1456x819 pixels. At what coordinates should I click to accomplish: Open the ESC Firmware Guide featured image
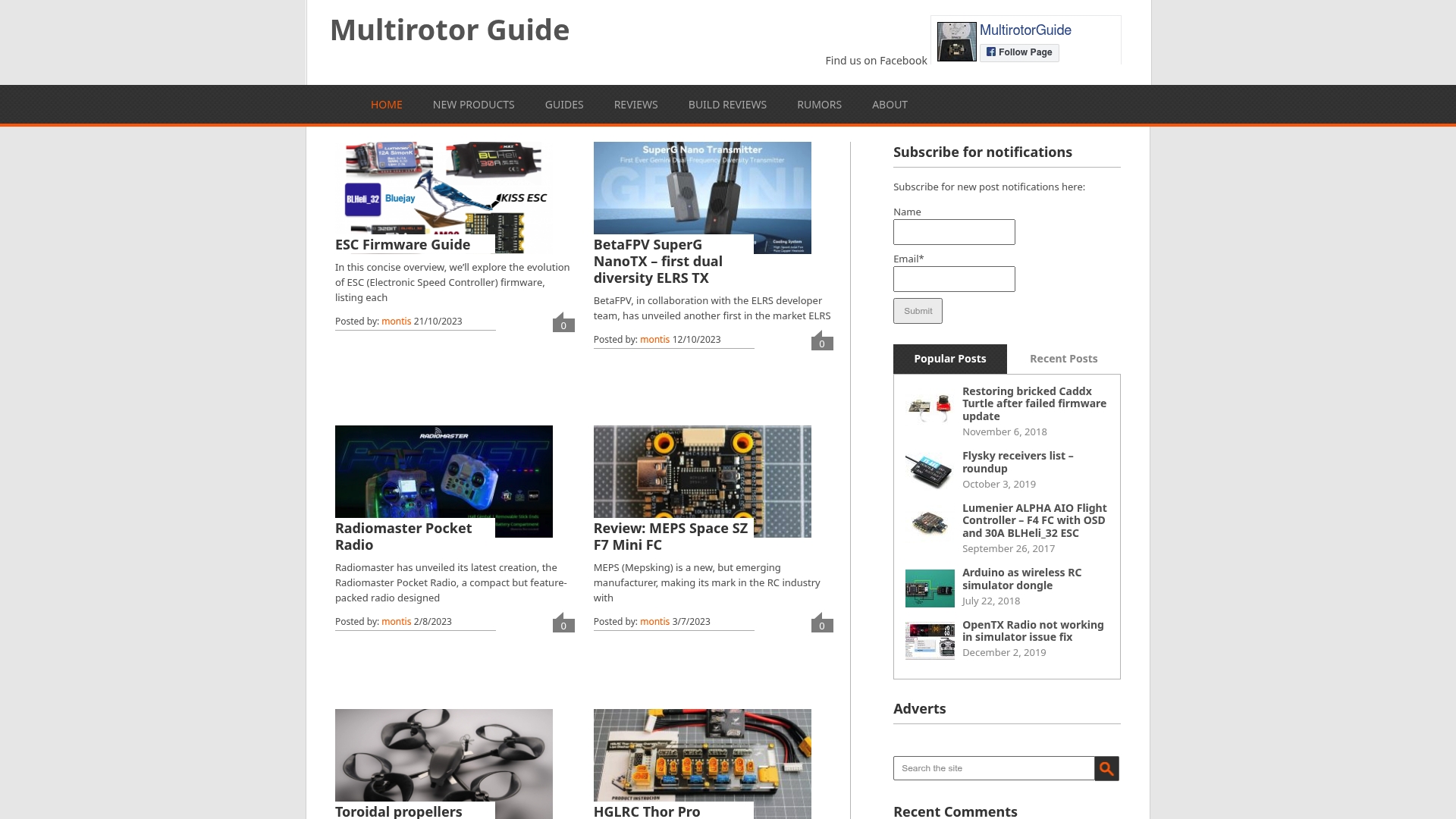(444, 197)
